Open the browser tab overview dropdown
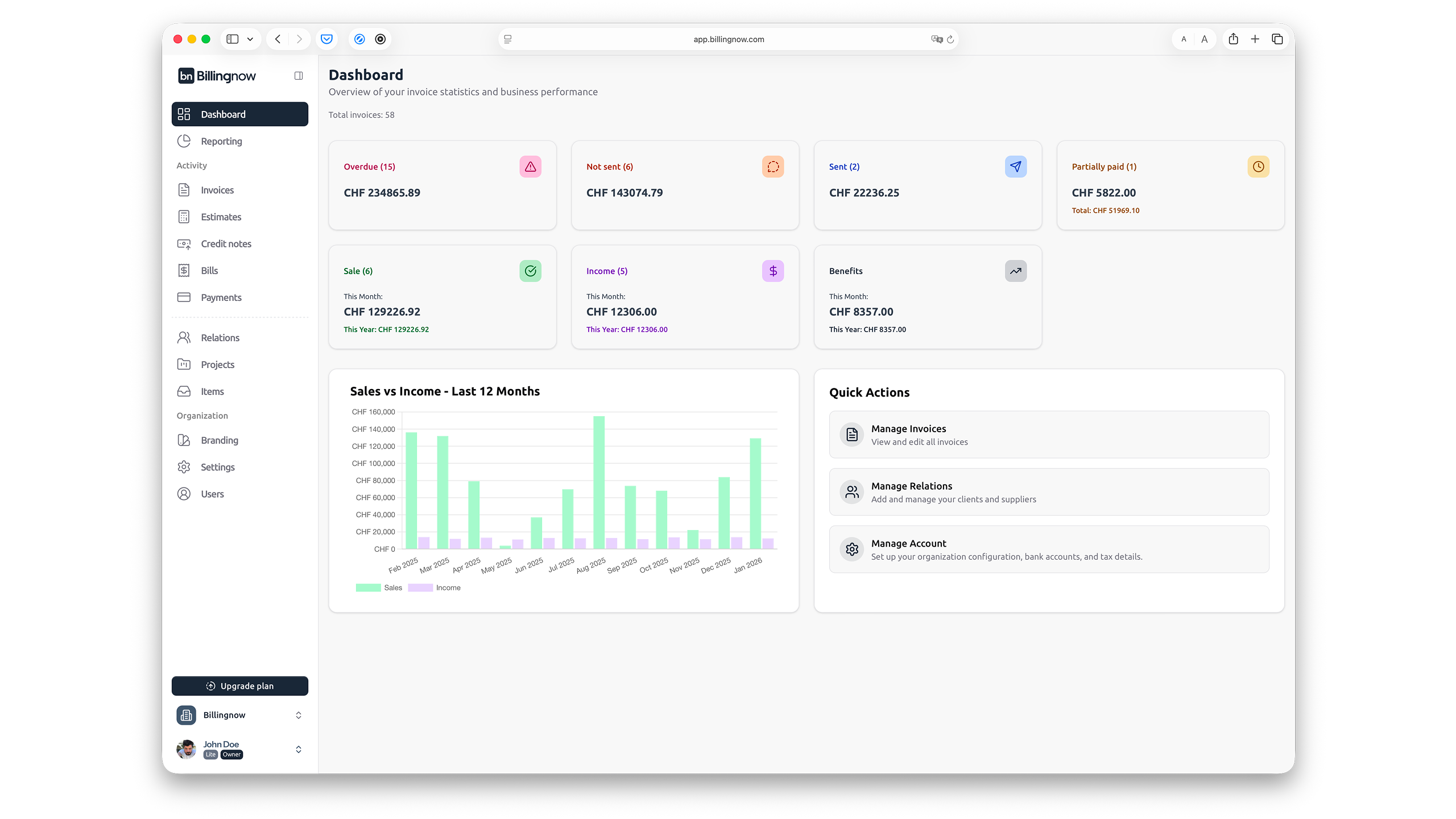 pyautogui.click(x=250, y=39)
